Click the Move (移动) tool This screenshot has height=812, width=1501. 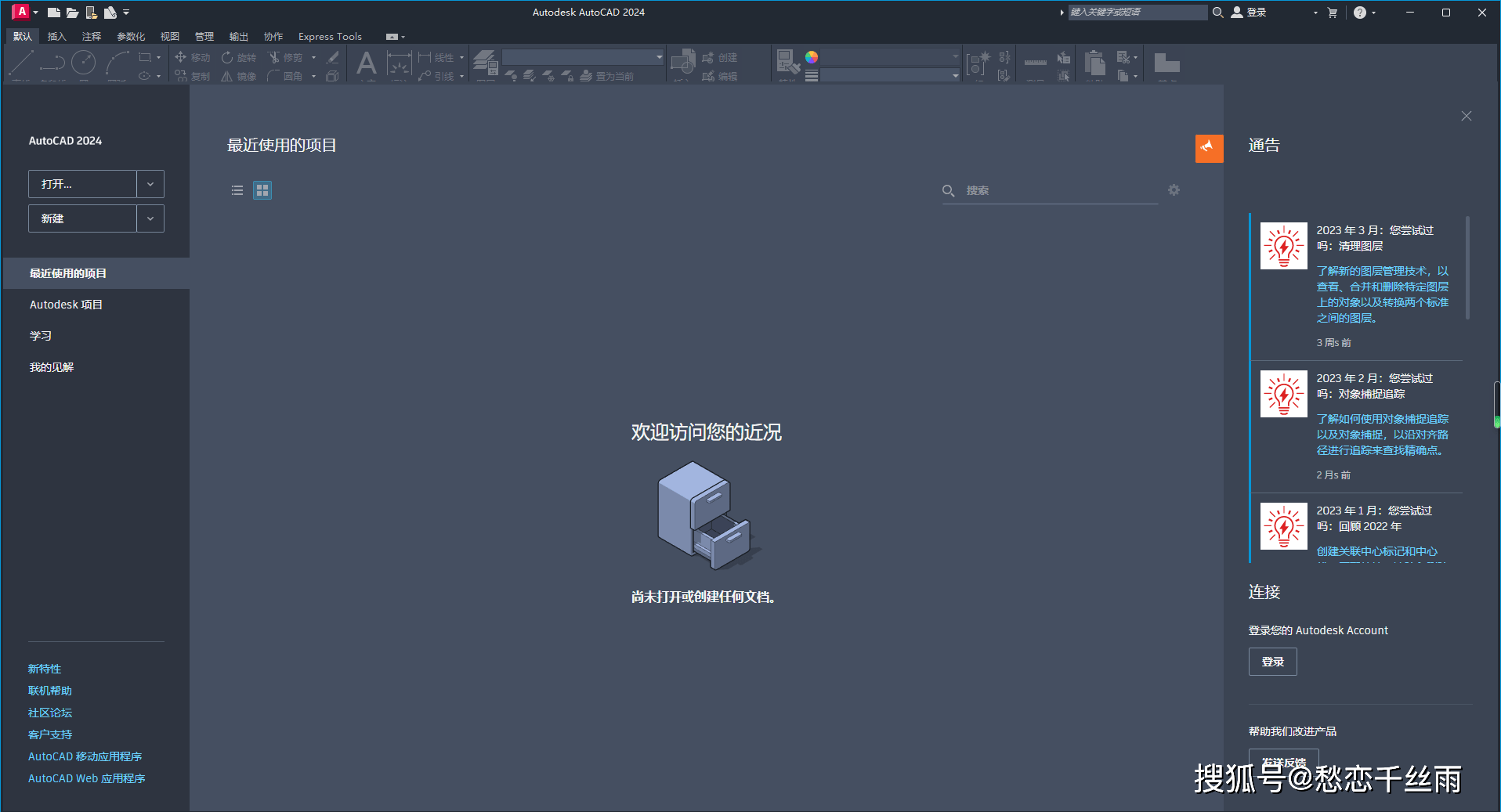pos(192,57)
